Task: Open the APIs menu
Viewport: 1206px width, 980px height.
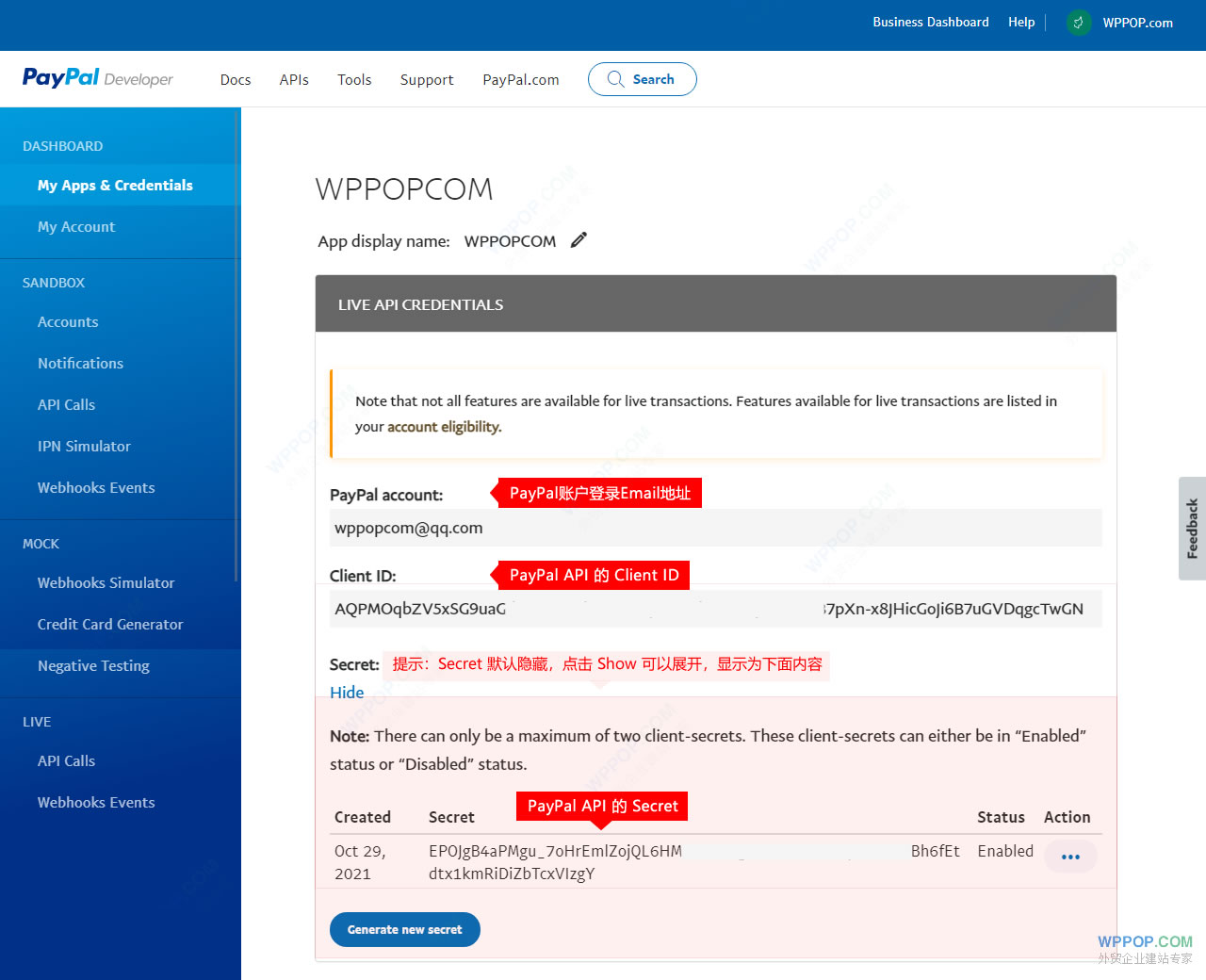Action: [x=294, y=80]
